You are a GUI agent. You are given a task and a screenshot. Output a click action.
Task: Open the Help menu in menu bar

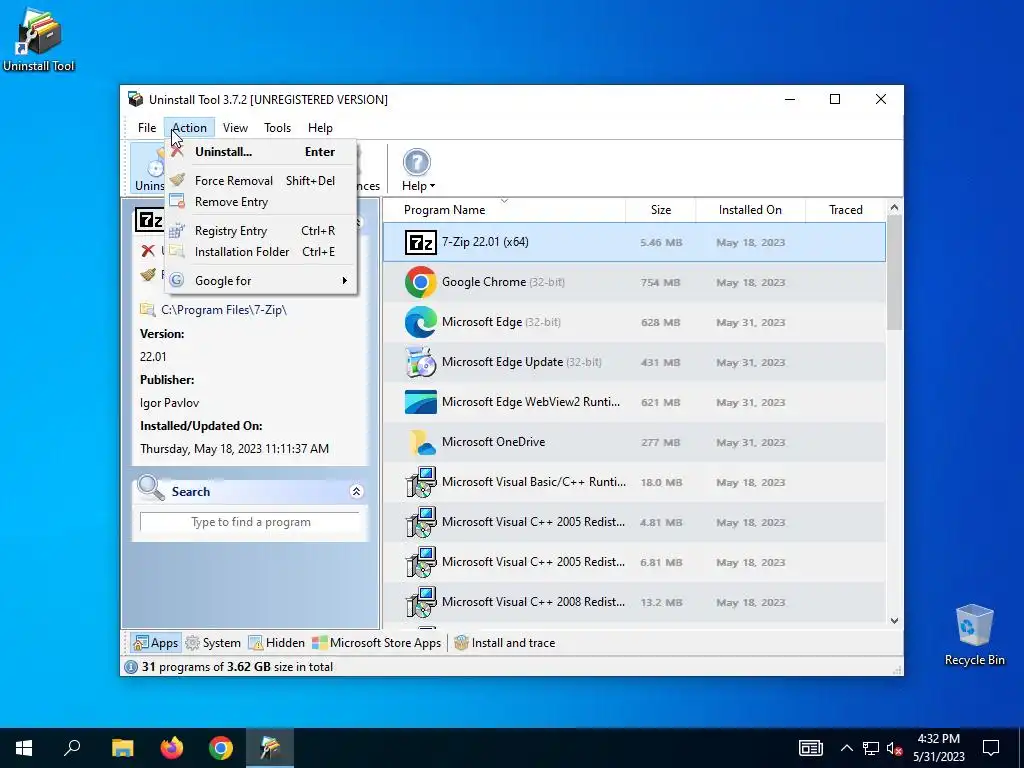tap(320, 128)
